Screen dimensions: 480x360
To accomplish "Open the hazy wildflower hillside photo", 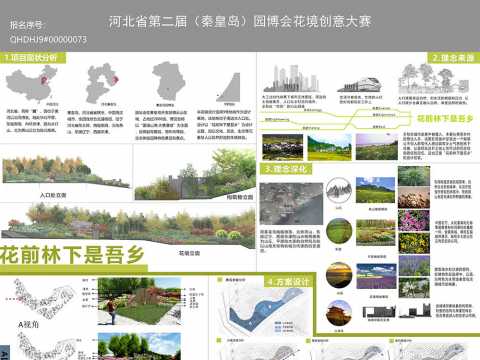I will (377, 147).
